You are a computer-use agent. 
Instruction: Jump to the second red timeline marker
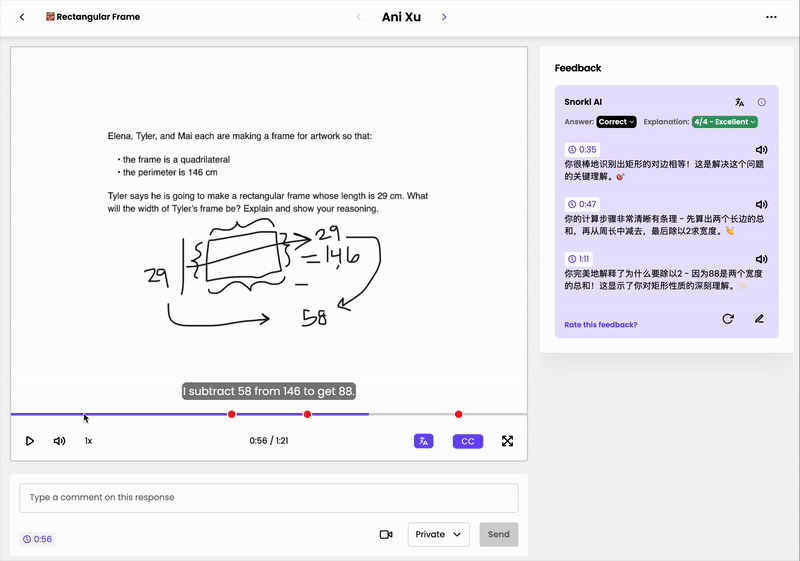pyautogui.click(x=307, y=414)
